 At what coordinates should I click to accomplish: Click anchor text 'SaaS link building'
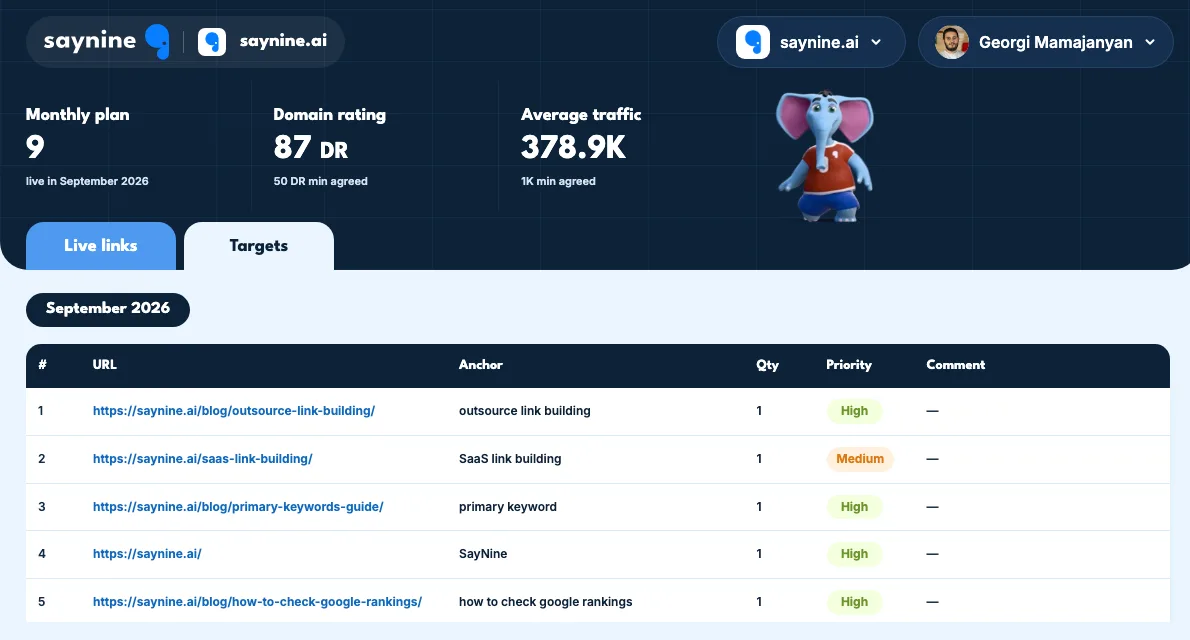click(510, 459)
